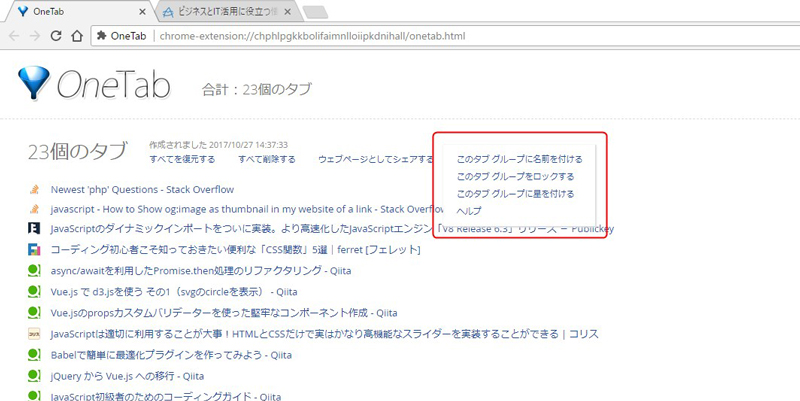Viewport: 800px width, 401px height.
Task: Click the コリス favicon beside the slider article
Action: tap(34, 334)
